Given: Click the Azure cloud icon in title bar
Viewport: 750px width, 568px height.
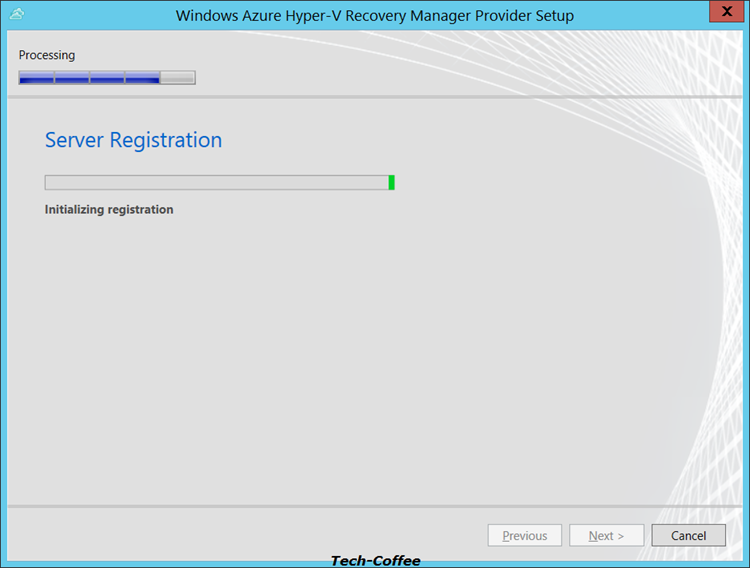Looking at the screenshot, I should tap(17, 14).
